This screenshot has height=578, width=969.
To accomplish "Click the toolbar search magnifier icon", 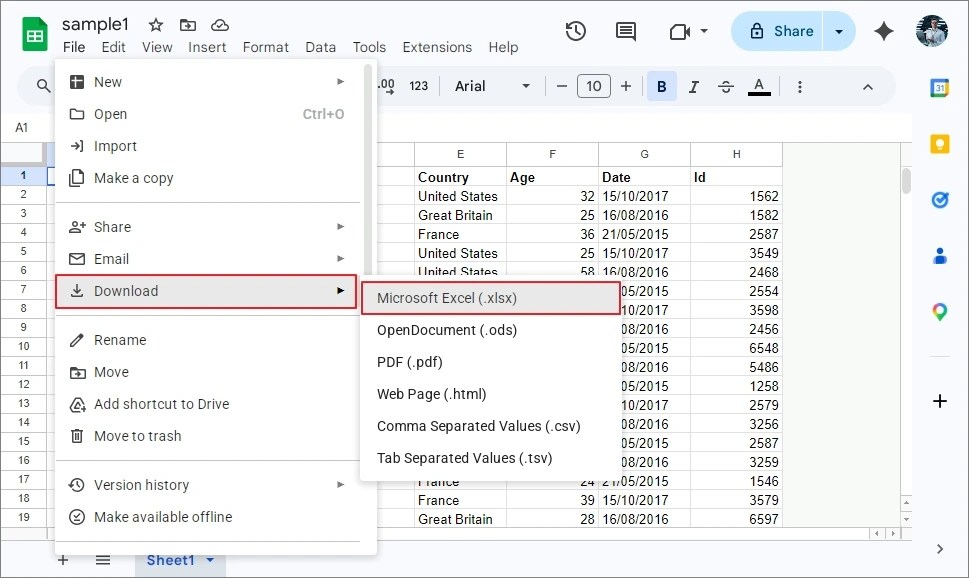I will (43, 86).
